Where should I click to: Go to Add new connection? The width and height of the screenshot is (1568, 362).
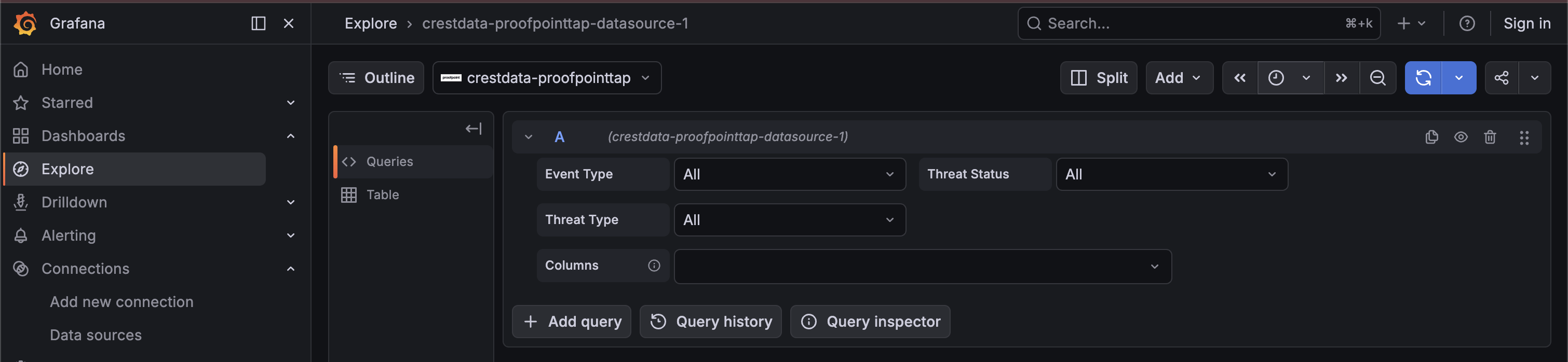(121, 302)
